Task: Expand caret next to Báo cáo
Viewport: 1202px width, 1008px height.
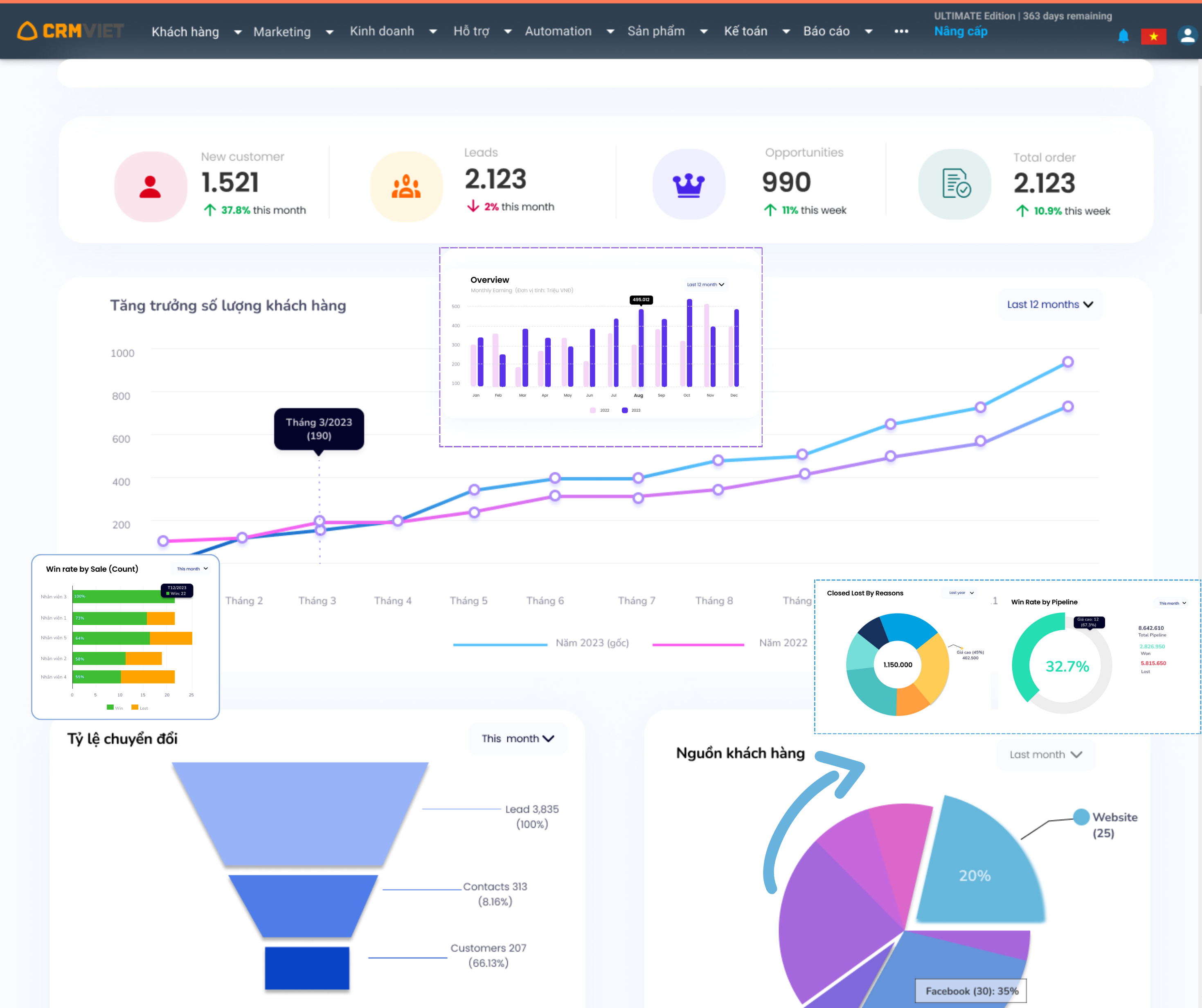Action: coord(868,32)
